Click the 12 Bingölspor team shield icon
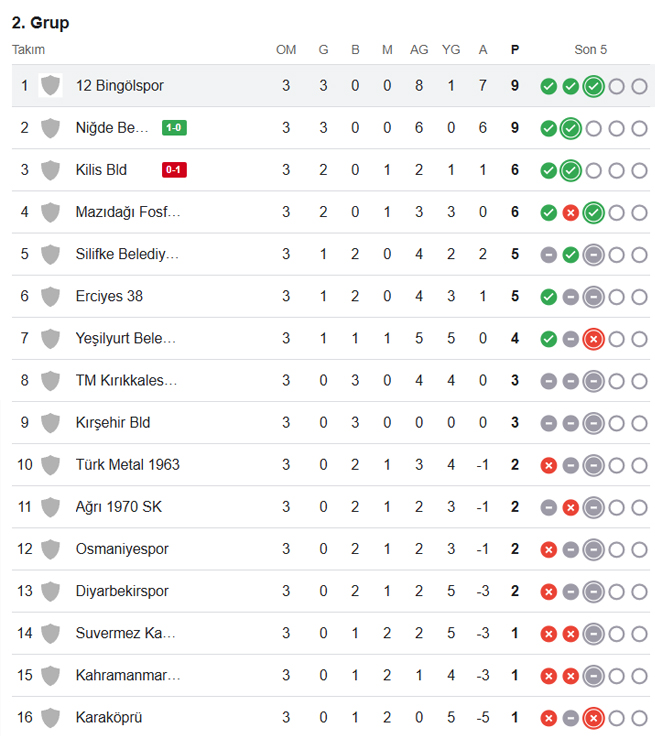 50,86
